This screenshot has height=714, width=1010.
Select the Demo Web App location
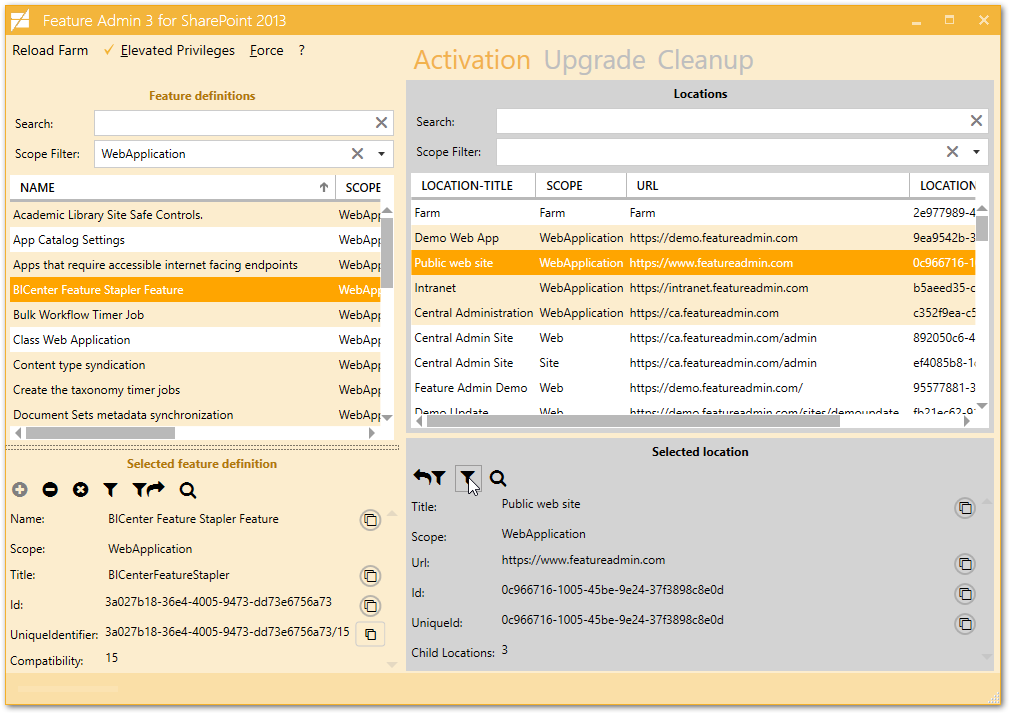[x=694, y=238]
